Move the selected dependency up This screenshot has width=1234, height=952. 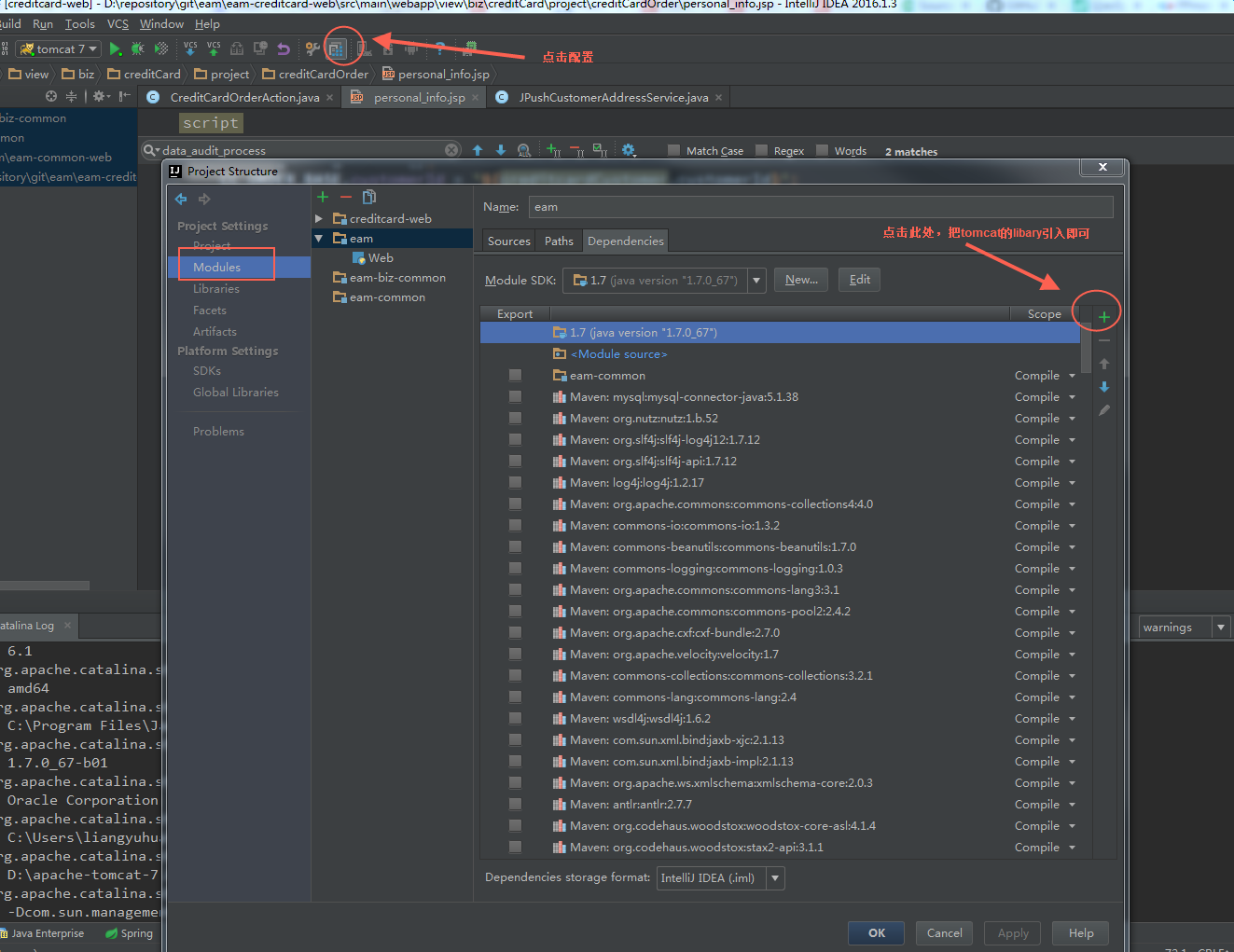tap(1104, 364)
